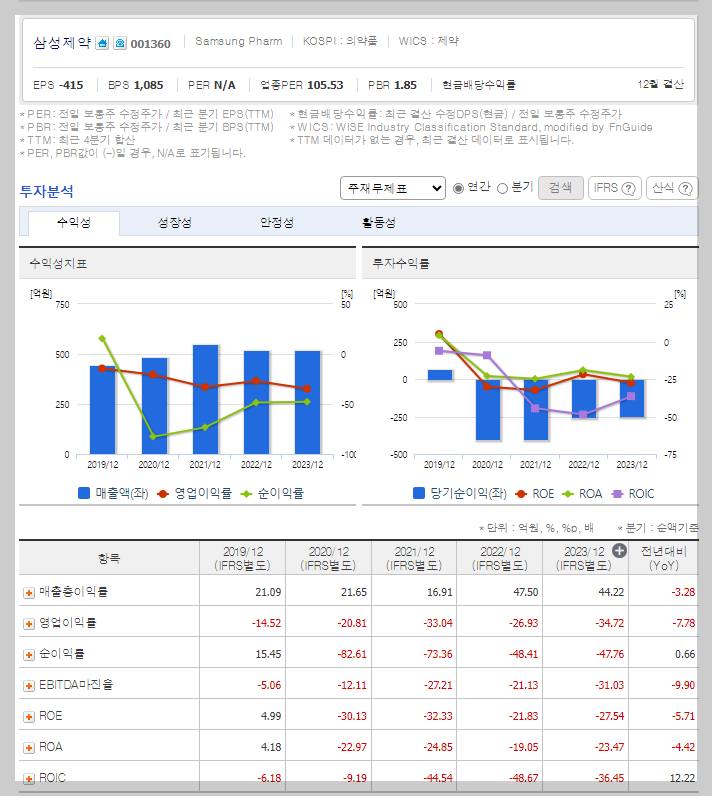Image resolution: width=712 pixels, height=796 pixels.
Task: Switch to the 수익성 tab
Action: click(74, 223)
